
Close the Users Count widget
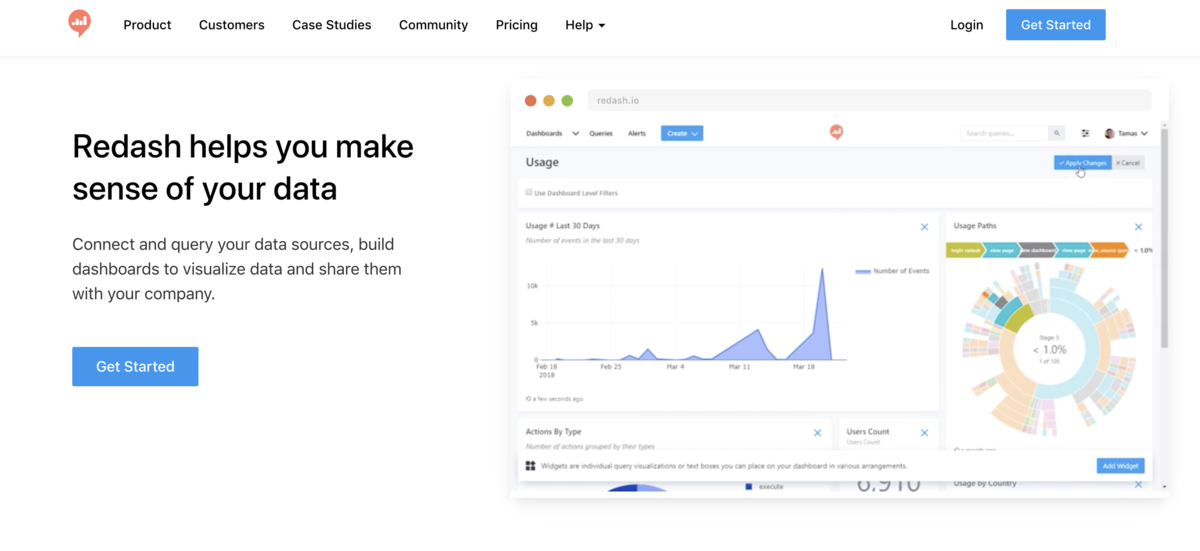[x=924, y=433]
